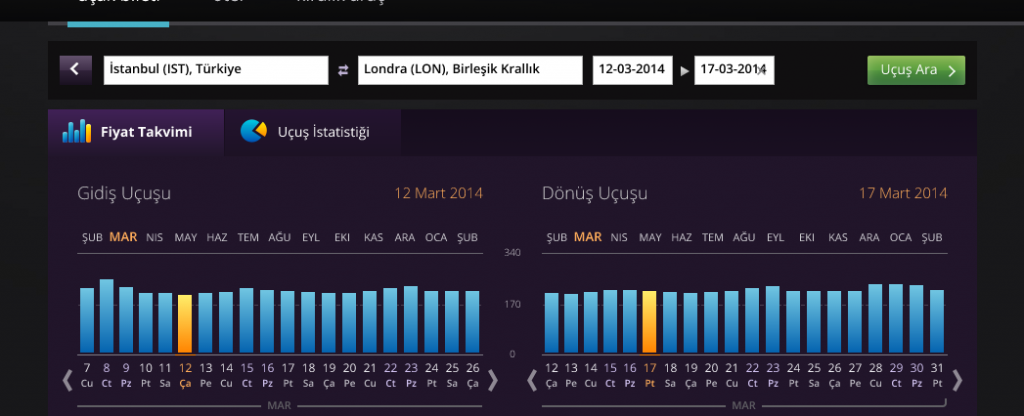Go to next days in Gidiş Uçuşu chart
The width and height of the screenshot is (1024, 416).
click(492, 379)
